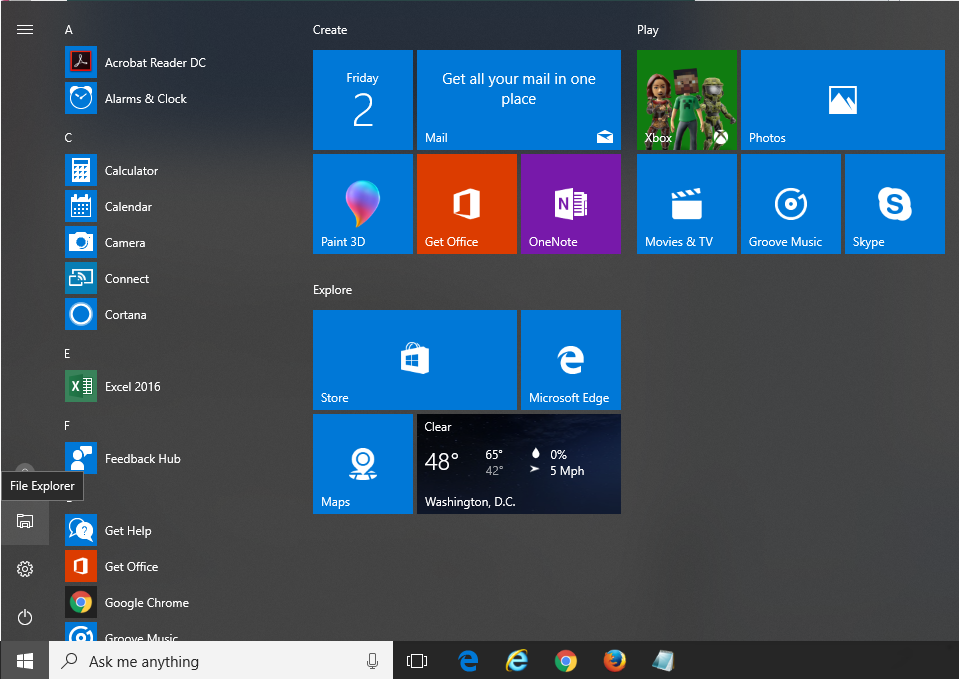Open the Camera app
This screenshot has width=959, height=679.
tap(126, 242)
